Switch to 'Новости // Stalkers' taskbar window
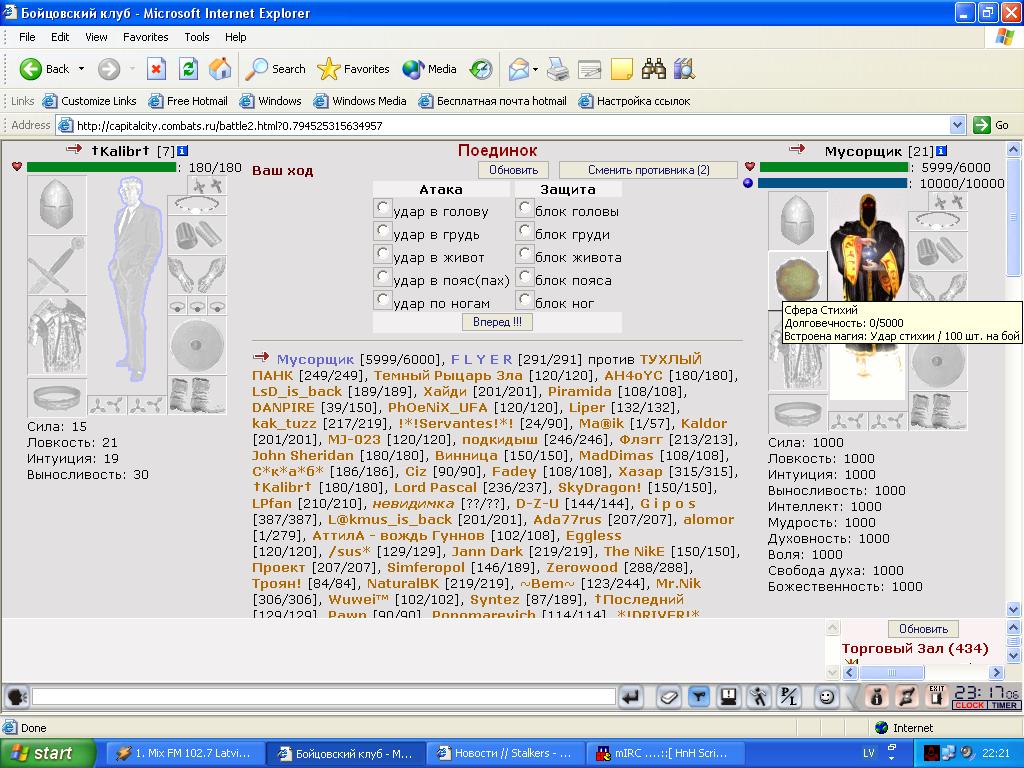1024x768 pixels. pyautogui.click(x=506, y=753)
